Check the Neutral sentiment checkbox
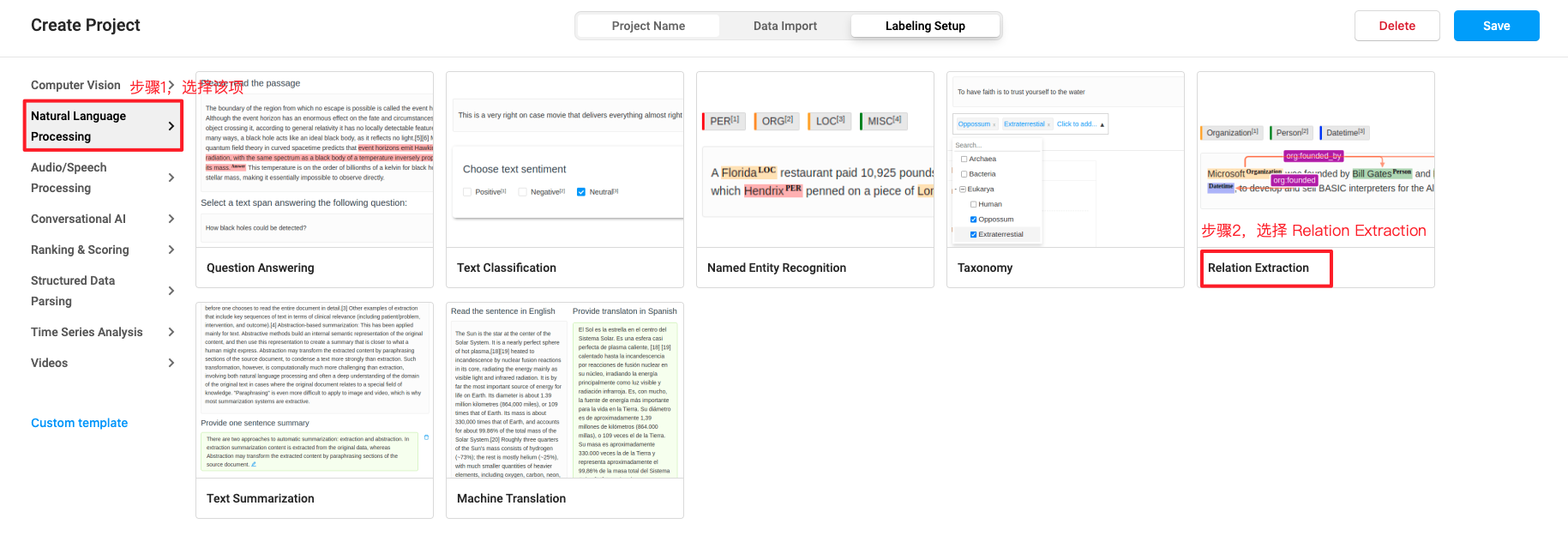The height and width of the screenshot is (542, 1568). click(x=581, y=192)
